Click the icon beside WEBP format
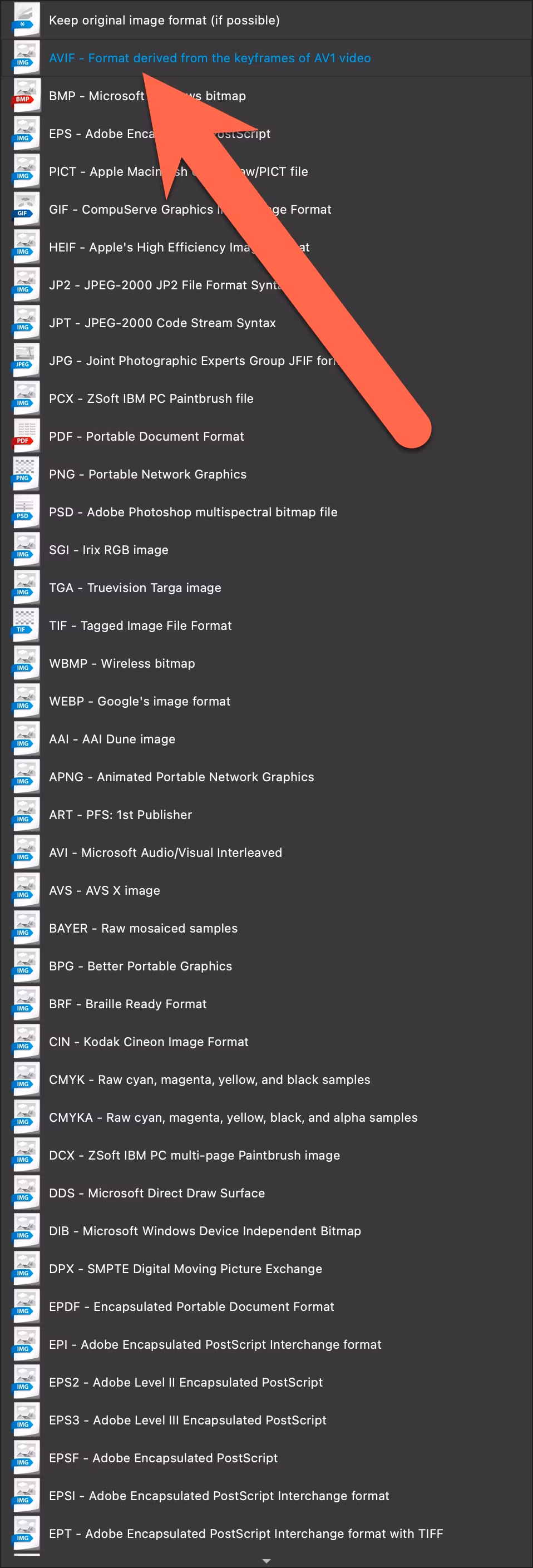This screenshot has height=1568, width=533. point(26,701)
